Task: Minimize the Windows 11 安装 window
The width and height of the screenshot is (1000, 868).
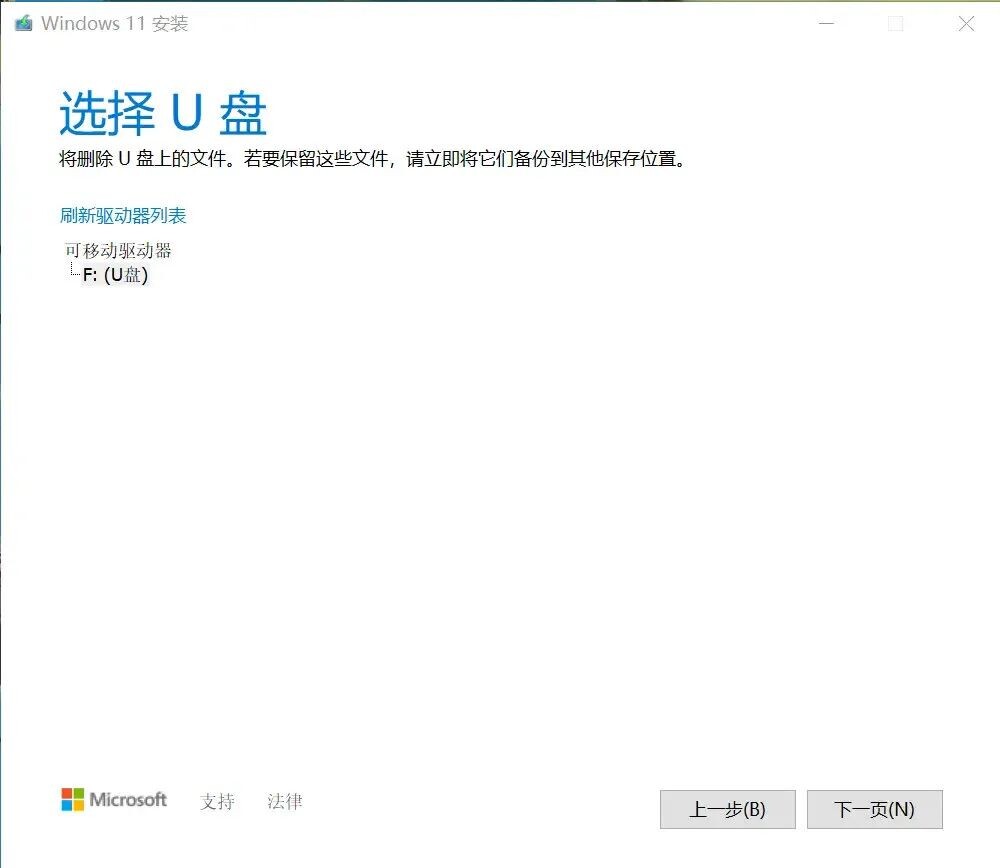Action: (x=826, y=22)
